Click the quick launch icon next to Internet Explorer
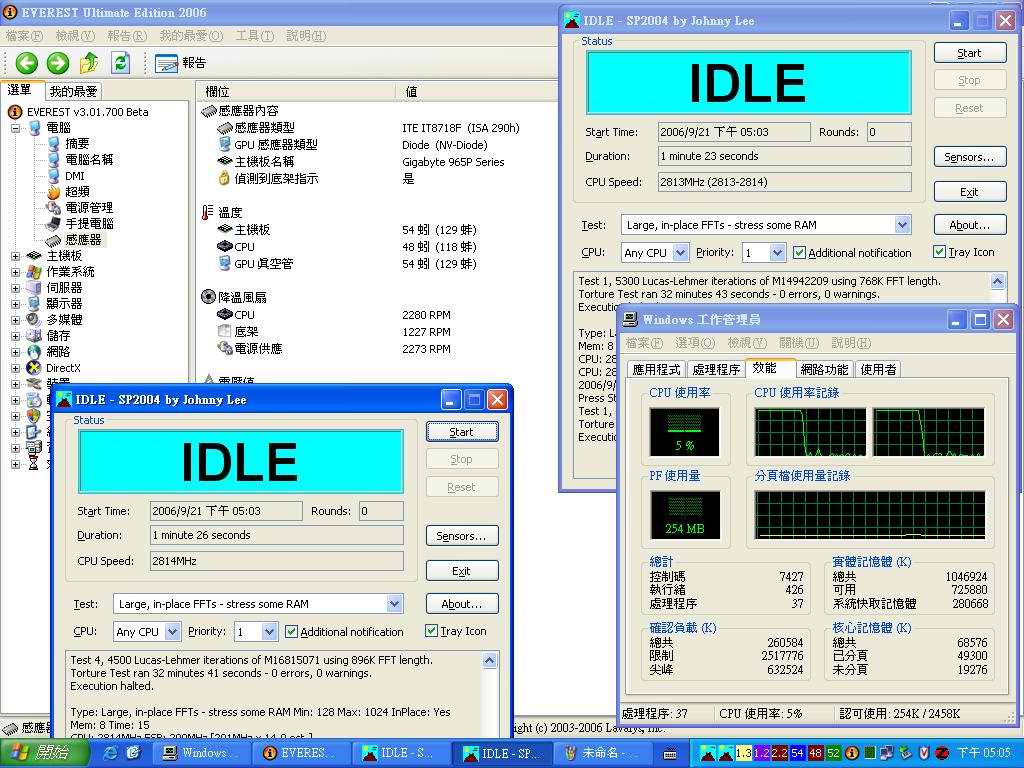Screen dimensions: 1024x768 click(133, 753)
